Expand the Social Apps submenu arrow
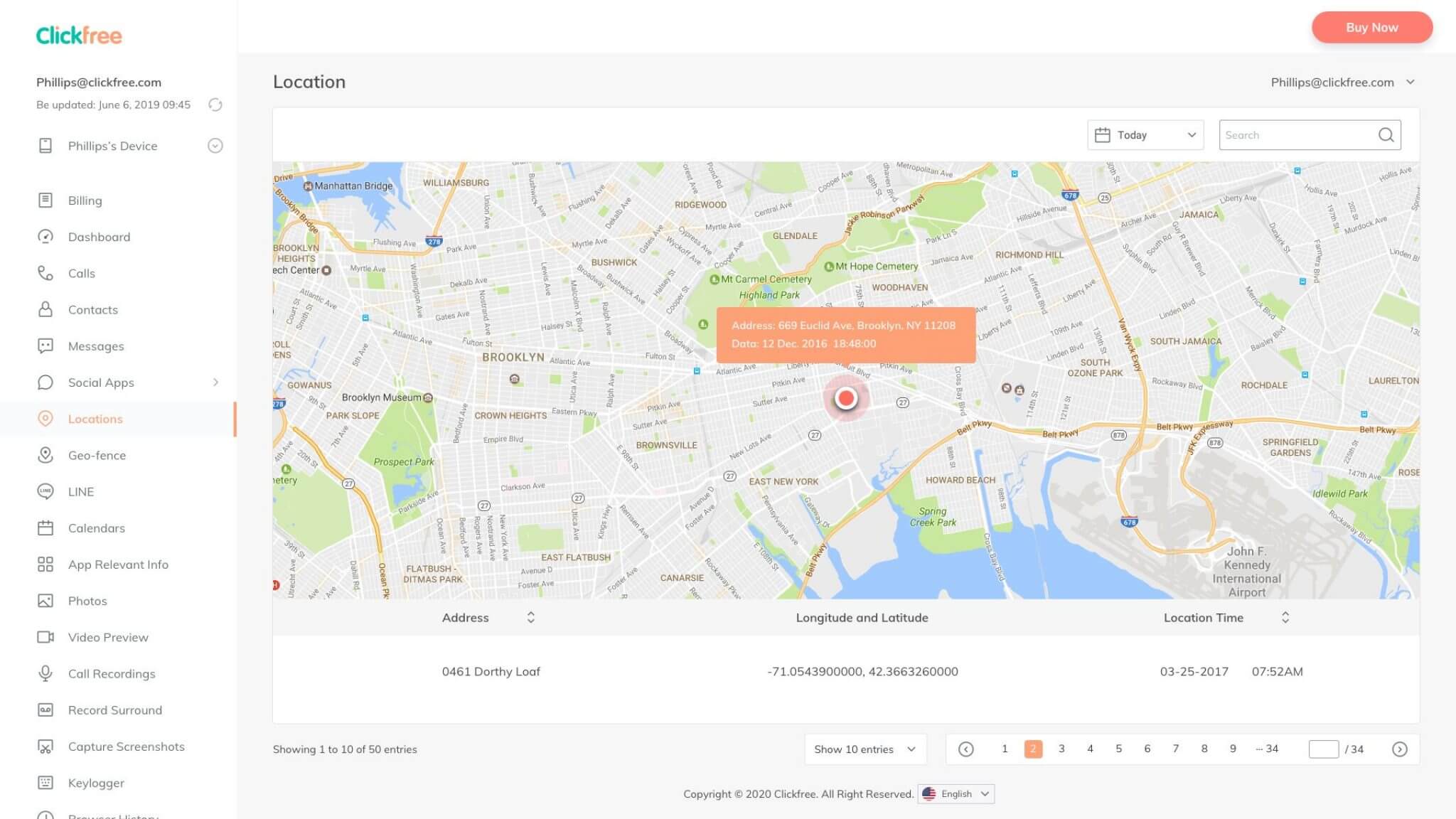 tap(215, 382)
